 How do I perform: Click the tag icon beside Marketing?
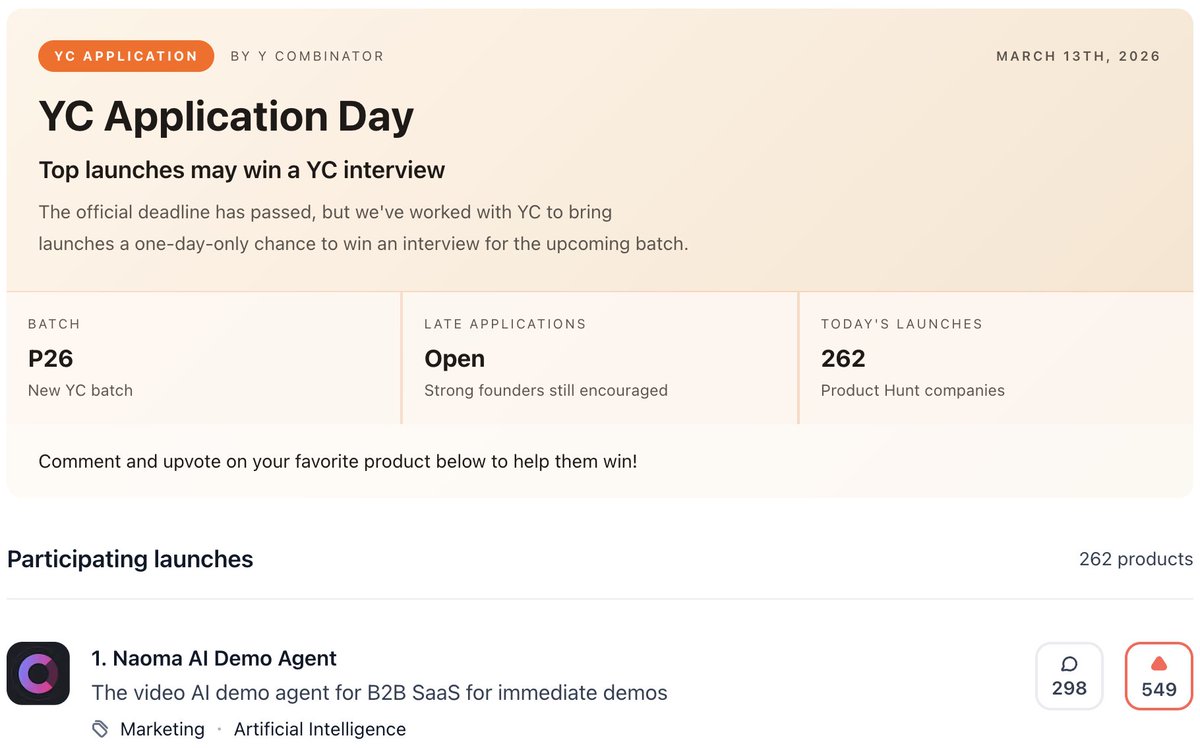100,729
